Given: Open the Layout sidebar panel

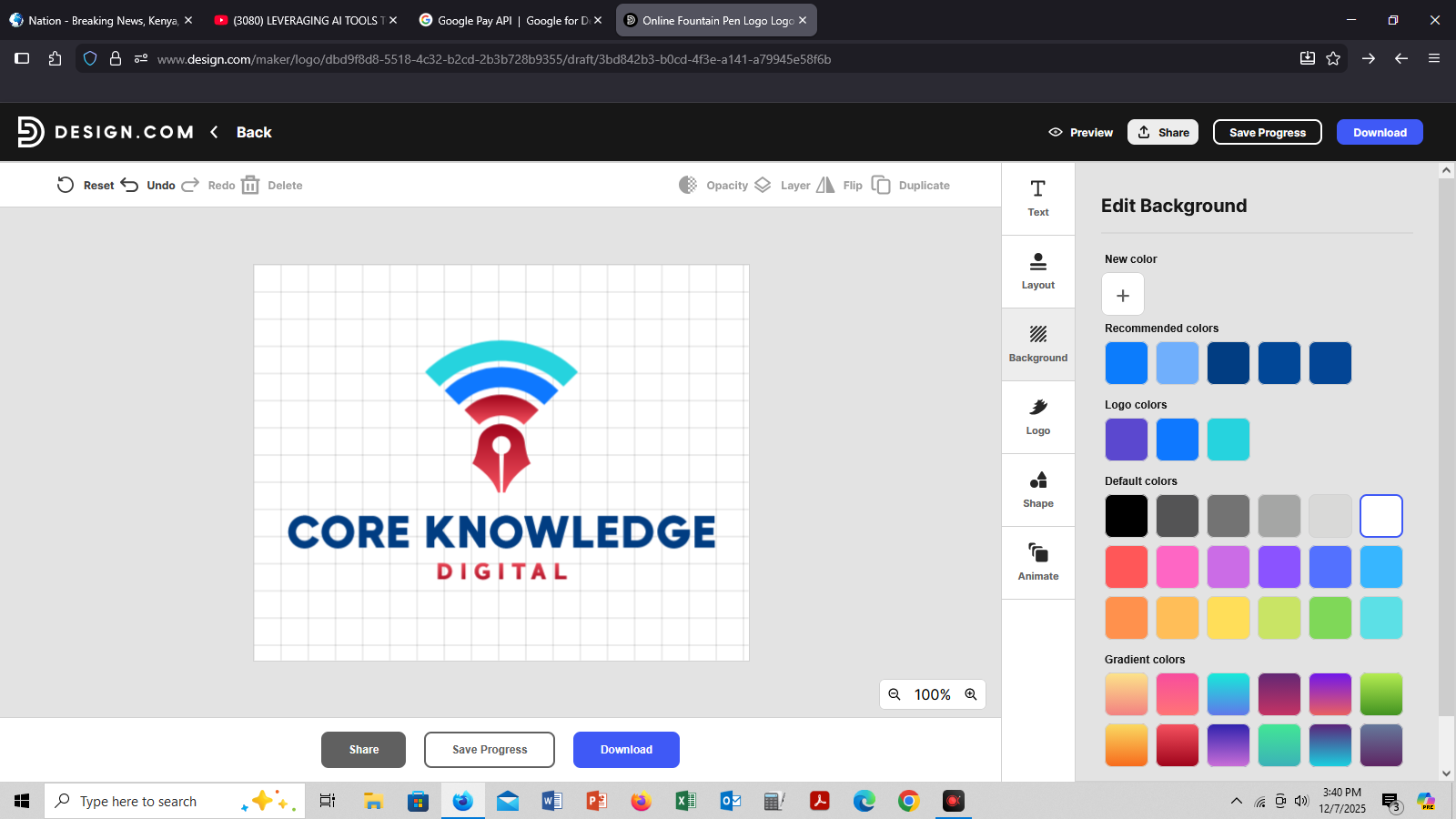Looking at the screenshot, I should point(1037,271).
